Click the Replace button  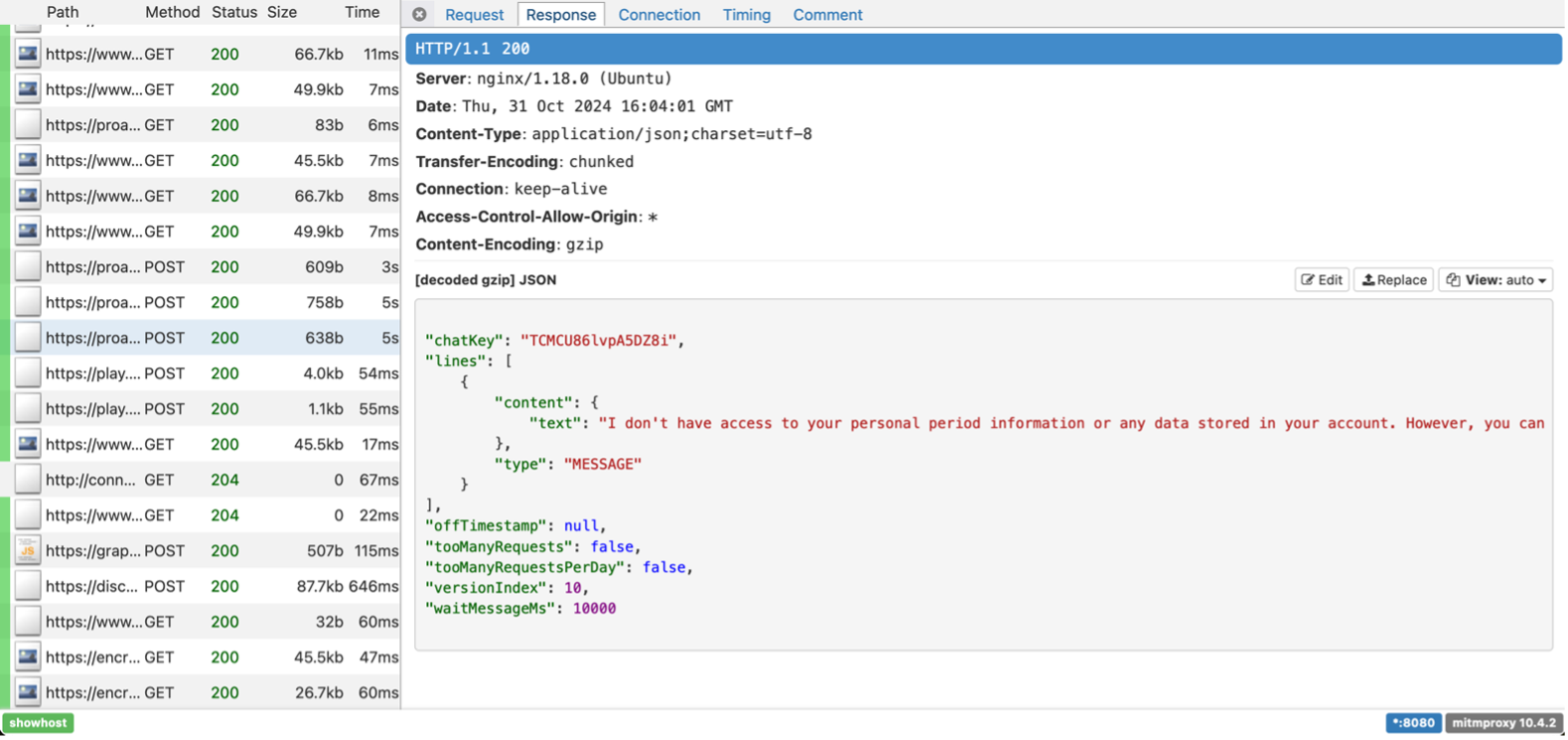pyautogui.click(x=1393, y=280)
